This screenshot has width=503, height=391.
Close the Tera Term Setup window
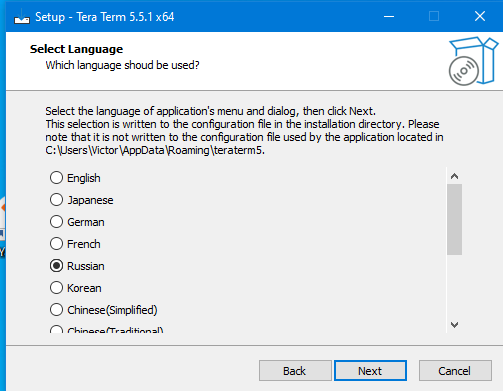tap(480, 16)
